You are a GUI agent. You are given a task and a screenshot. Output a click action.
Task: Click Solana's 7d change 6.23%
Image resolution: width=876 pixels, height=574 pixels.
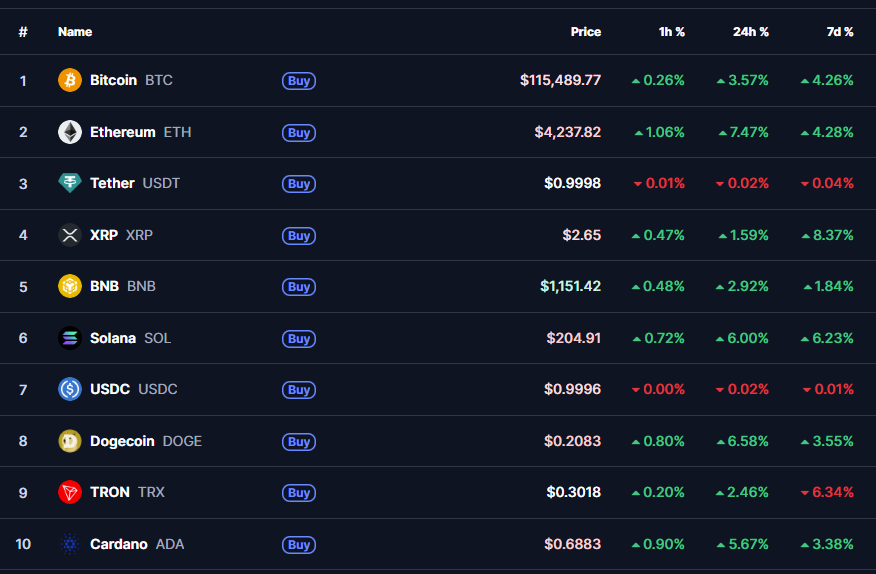[827, 338]
